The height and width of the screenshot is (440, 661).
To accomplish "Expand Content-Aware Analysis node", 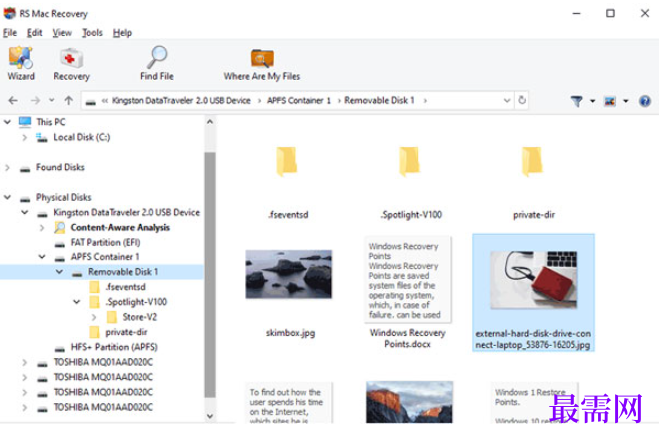I will (x=42, y=228).
